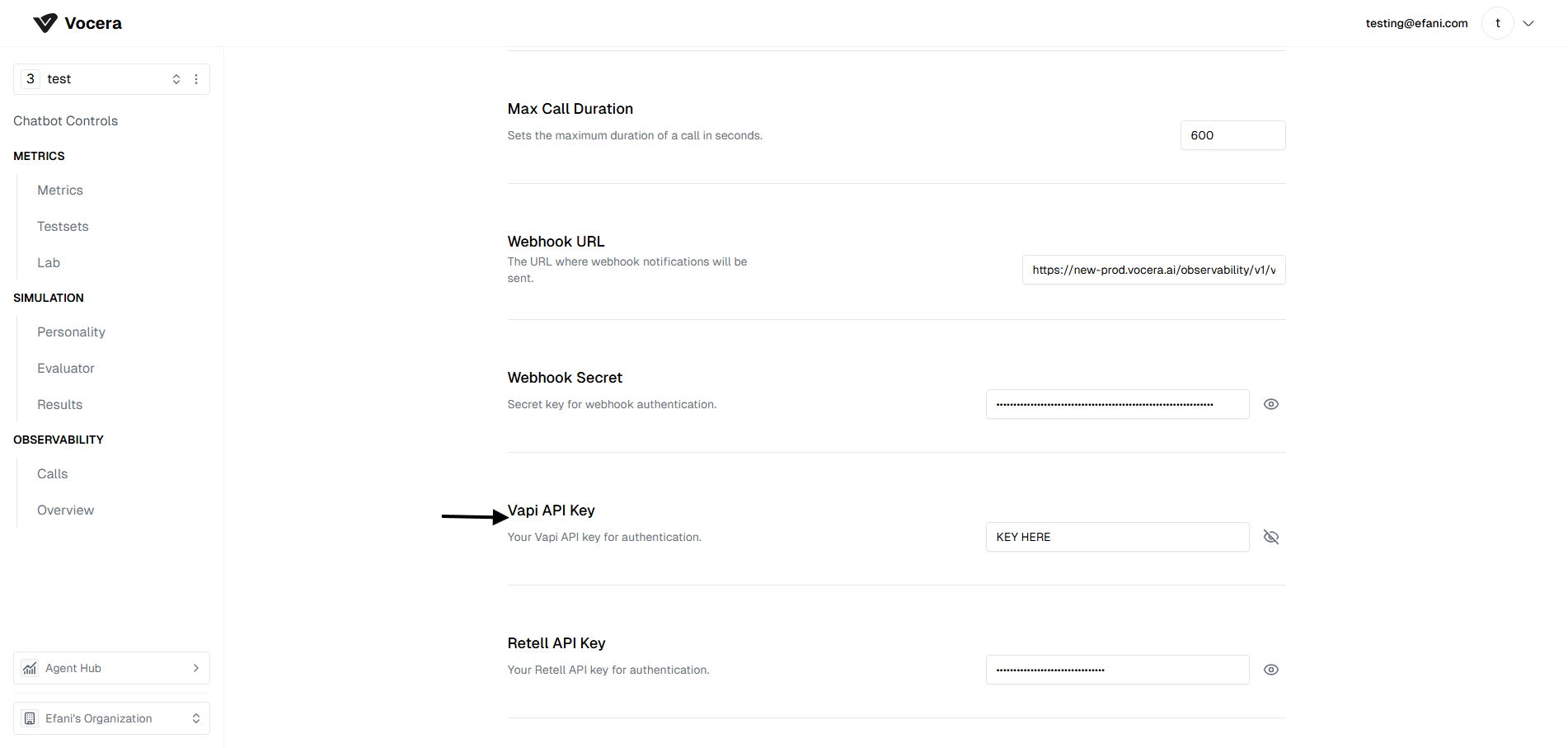This screenshot has width=1568, height=748.
Task: Open the three-dot menu beside test project
Action: (x=196, y=79)
